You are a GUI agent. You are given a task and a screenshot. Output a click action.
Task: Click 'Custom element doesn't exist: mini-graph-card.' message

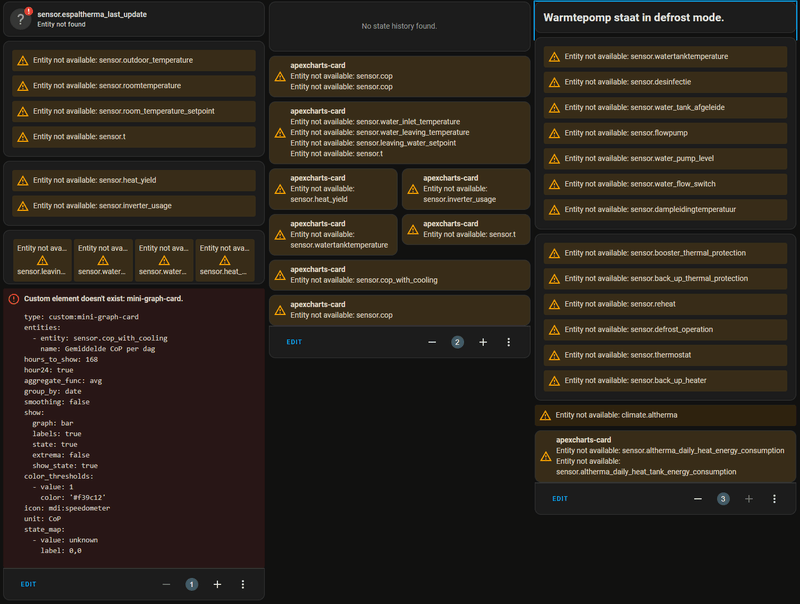point(104,299)
